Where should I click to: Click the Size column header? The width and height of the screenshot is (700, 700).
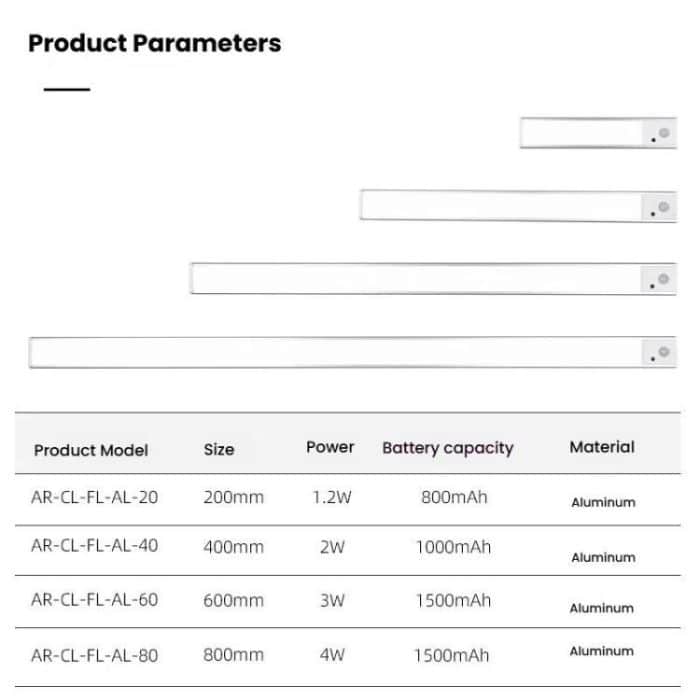pyautogui.click(x=219, y=450)
